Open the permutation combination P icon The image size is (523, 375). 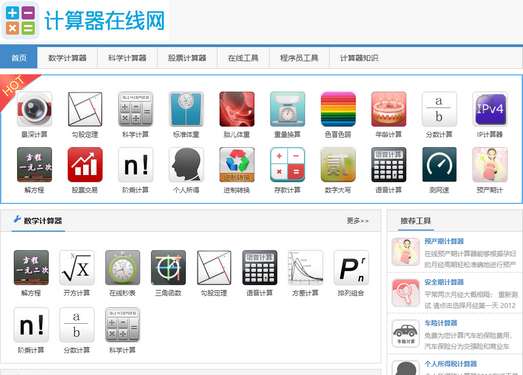coord(351,268)
